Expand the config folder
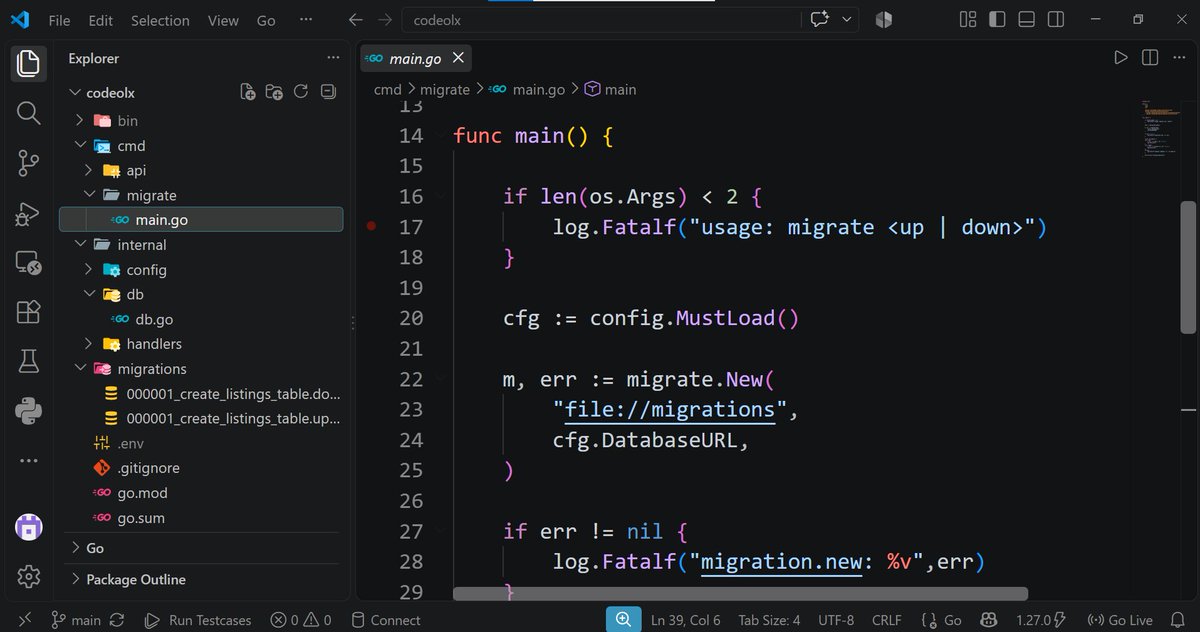Image resolution: width=1200 pixels, height=632 pixels. (90, 270)
